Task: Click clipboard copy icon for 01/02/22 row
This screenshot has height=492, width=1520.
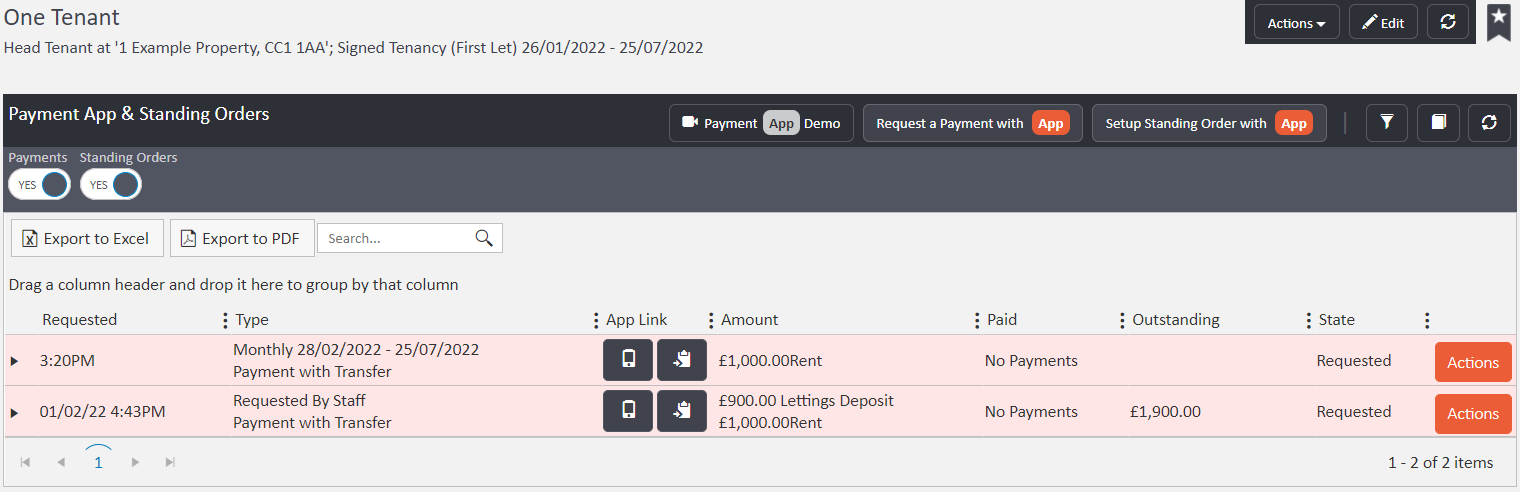Action: [x=682, y=411]
